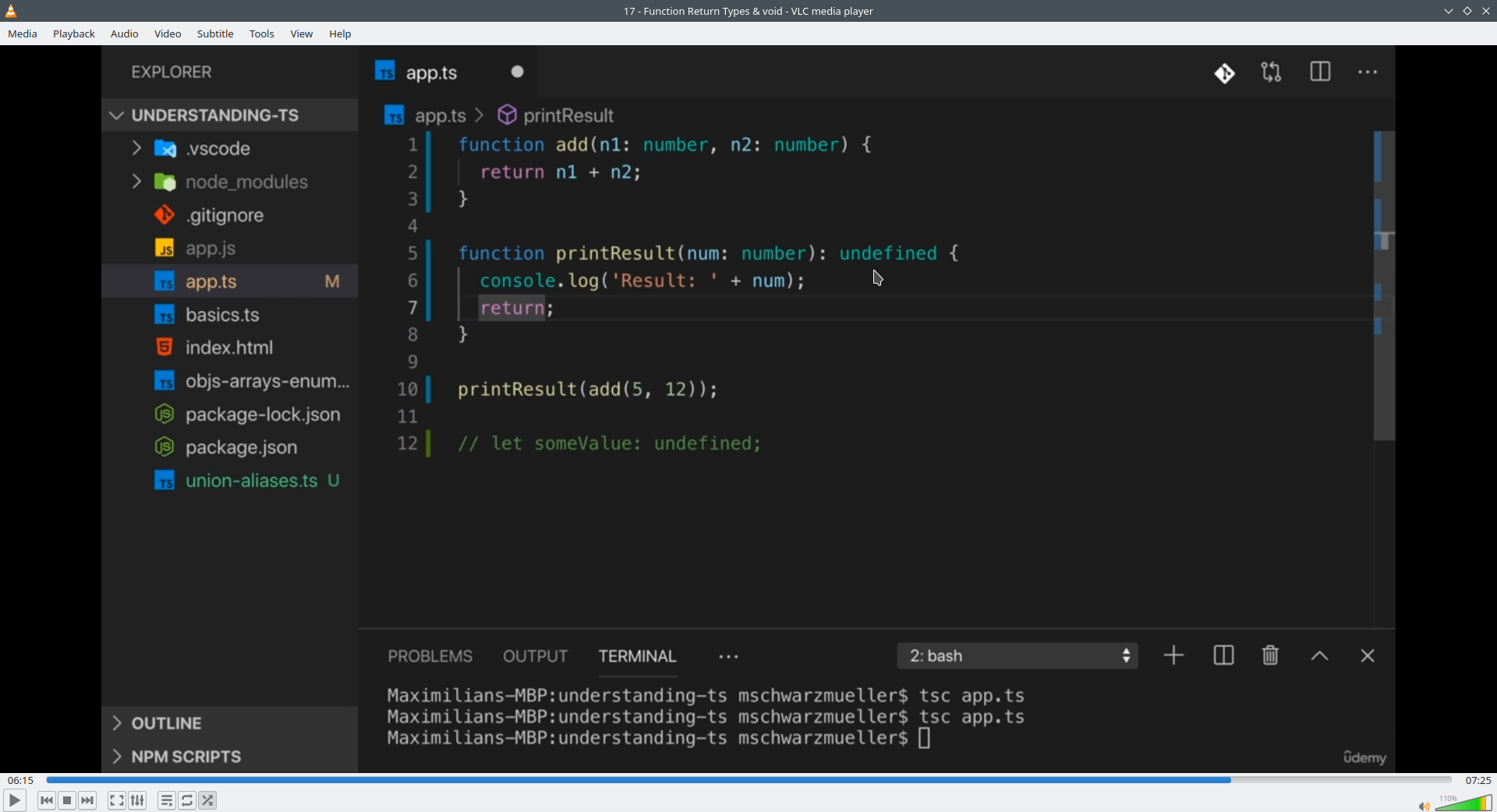The height and width of the screenshot is (812, 1497).
Task: Open the objs-arrays-enum file
Action: (x=230, y=381)
